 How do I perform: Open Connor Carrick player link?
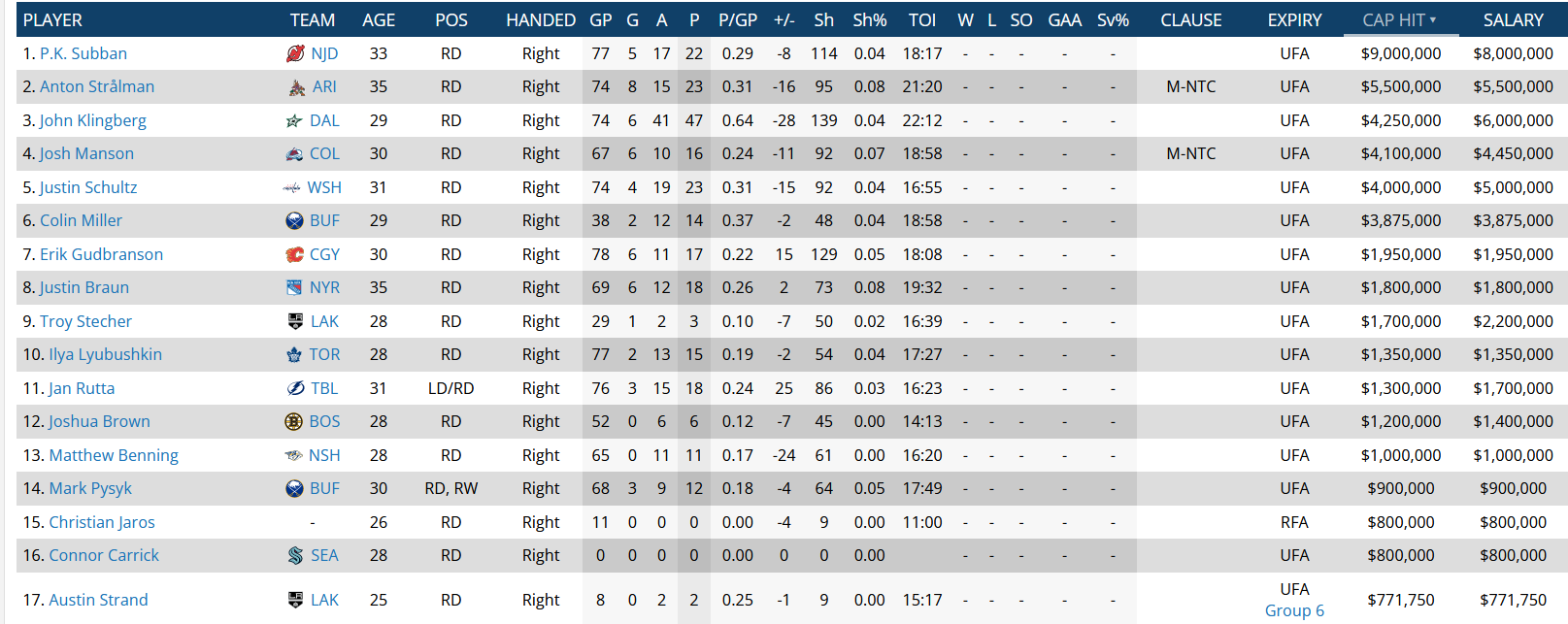pos(104,555)
